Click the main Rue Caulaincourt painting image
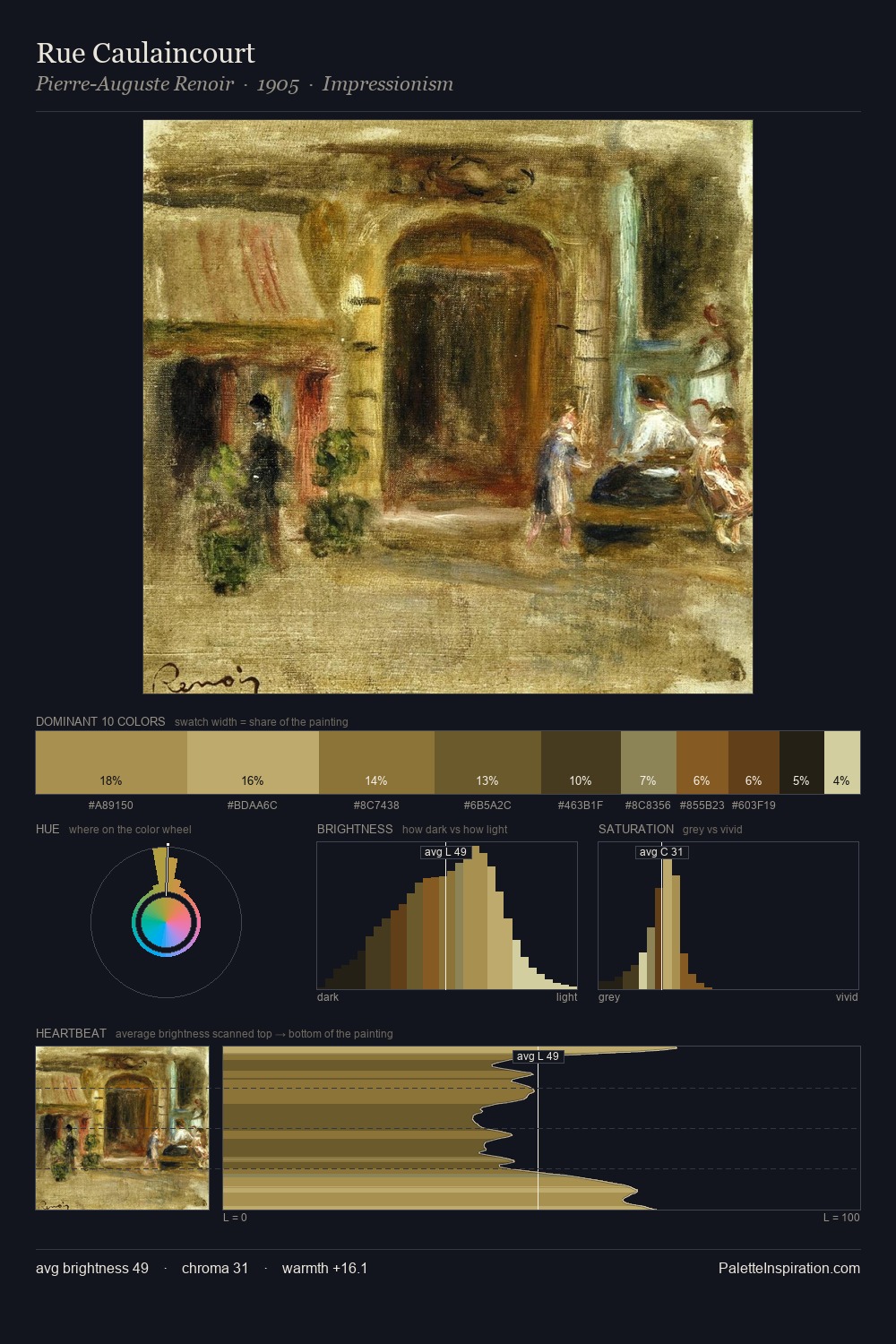The height and width of the screenshot is (1344, 896). click(x=448, y=407)
